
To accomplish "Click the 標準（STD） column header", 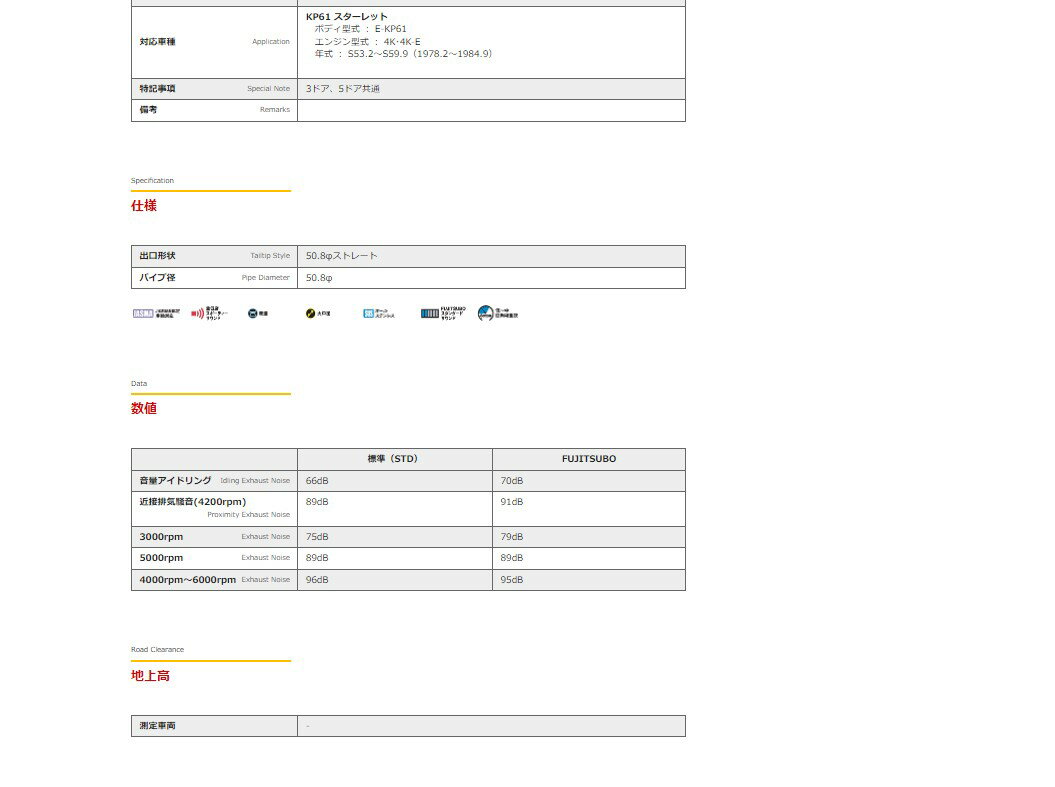I will coord(394,459).
